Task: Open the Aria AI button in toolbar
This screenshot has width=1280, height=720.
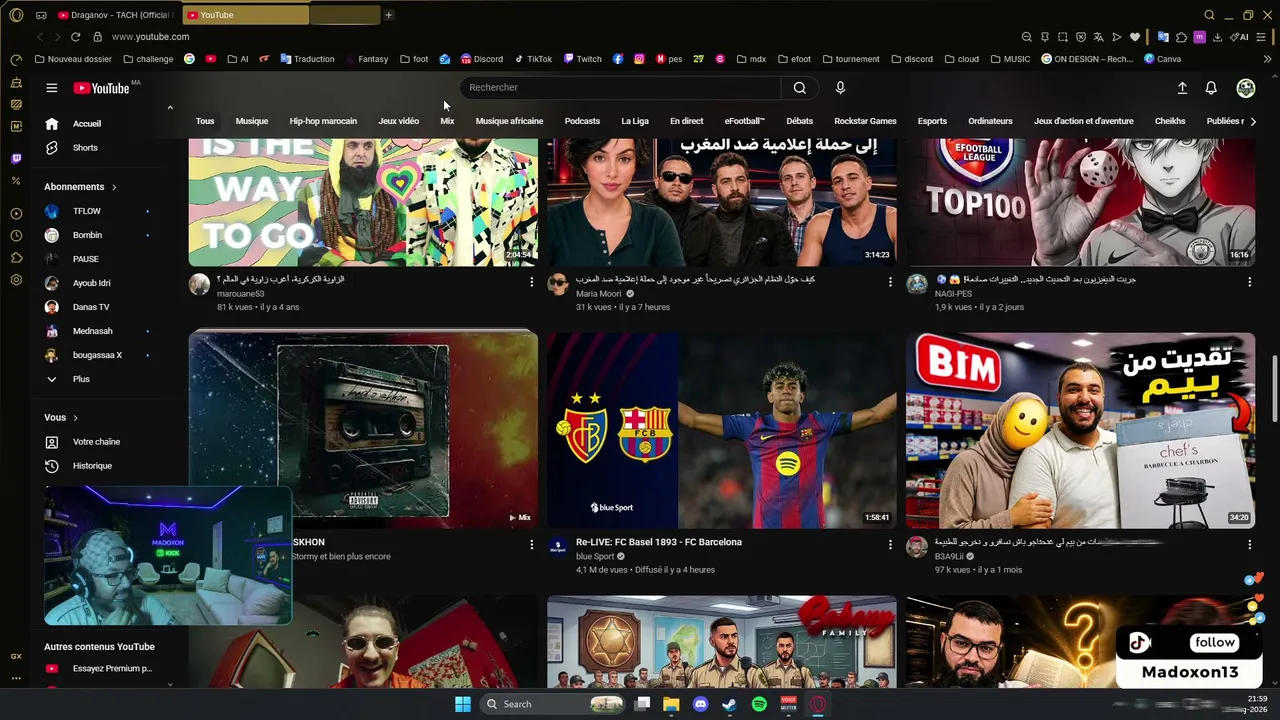Action: [x=1241, y=37]
